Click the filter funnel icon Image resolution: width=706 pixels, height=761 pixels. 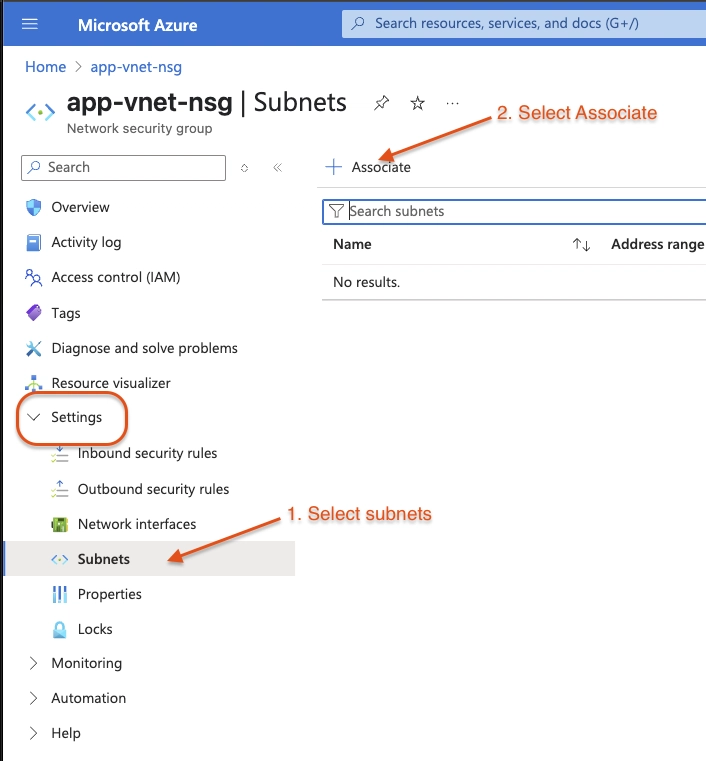(x=336, y=211)
